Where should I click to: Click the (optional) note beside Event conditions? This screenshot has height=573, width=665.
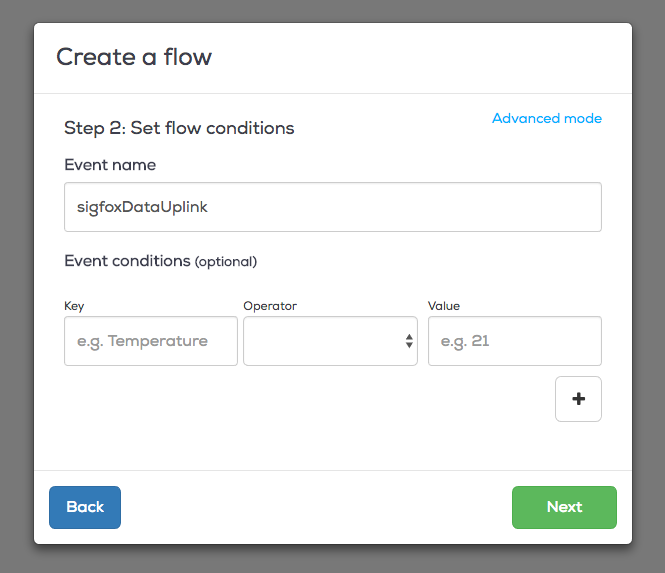(226, 262)
